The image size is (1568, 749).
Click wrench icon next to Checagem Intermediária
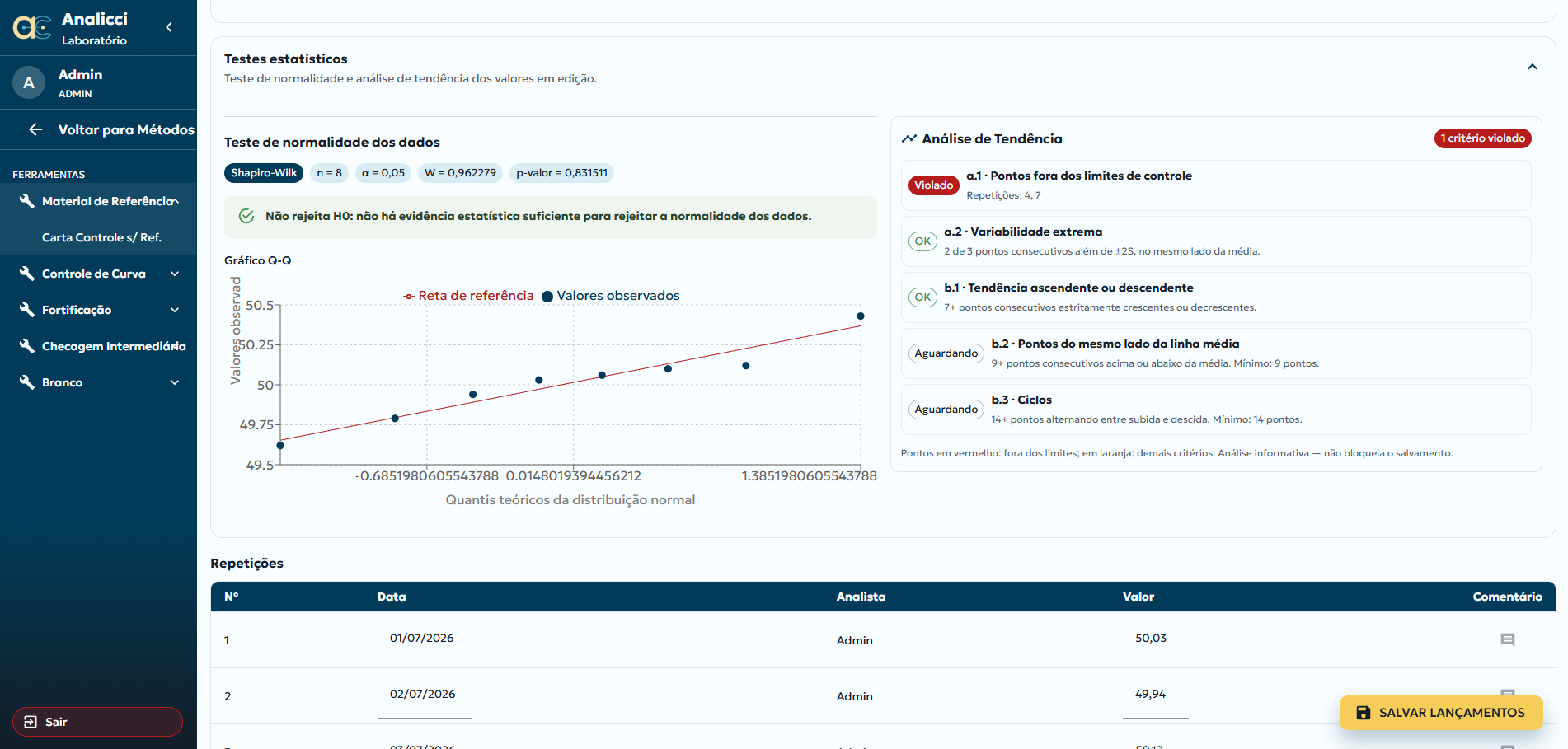click(x=27, y=346)
